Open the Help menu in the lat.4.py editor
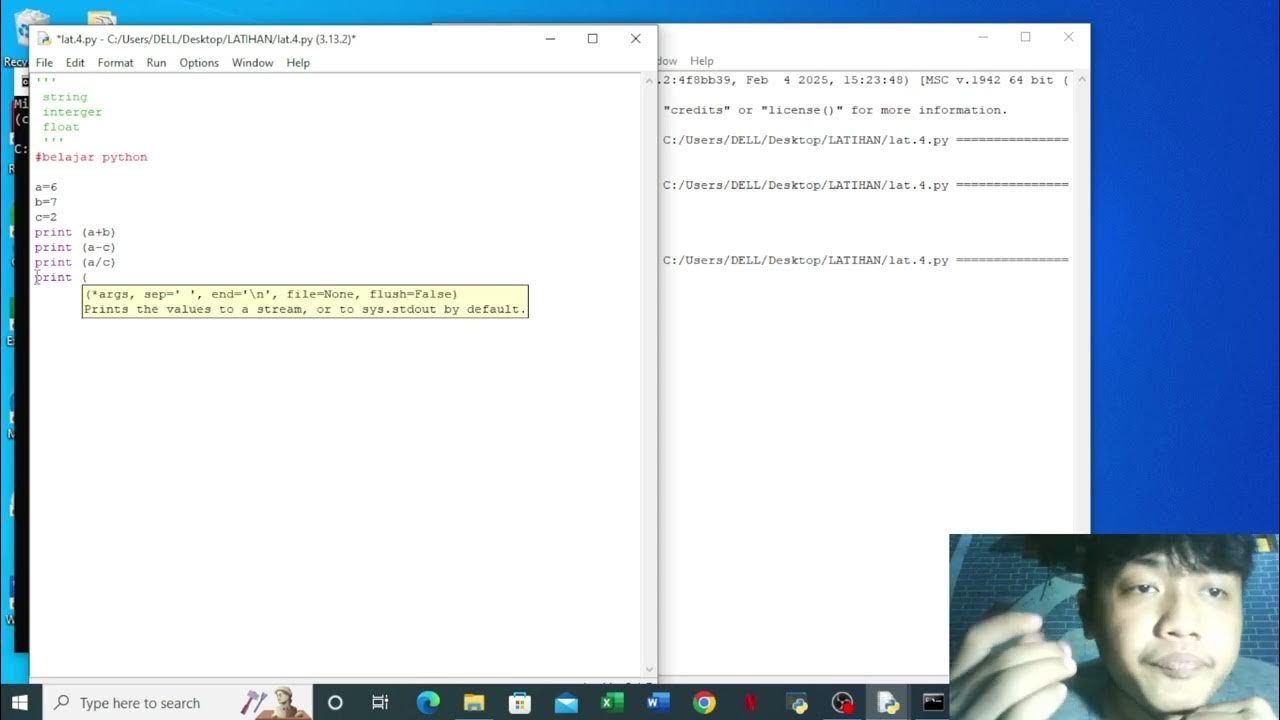The image size is (1280, 720). pyautogui.click(x=298, y=62)
